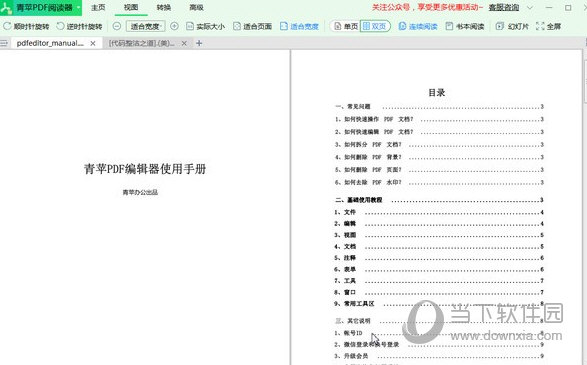The image size is (587, 365).
Task: Click contents entry 1、文件
Action: 439,212
